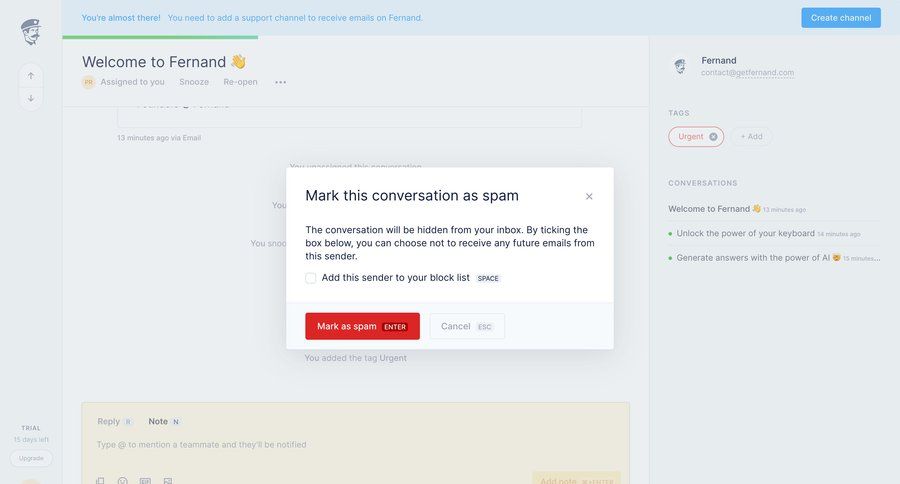The width and height of the screenshot is (900, 484).
Task: Go to next conversation with down arrow
Action: coord(31,98)
